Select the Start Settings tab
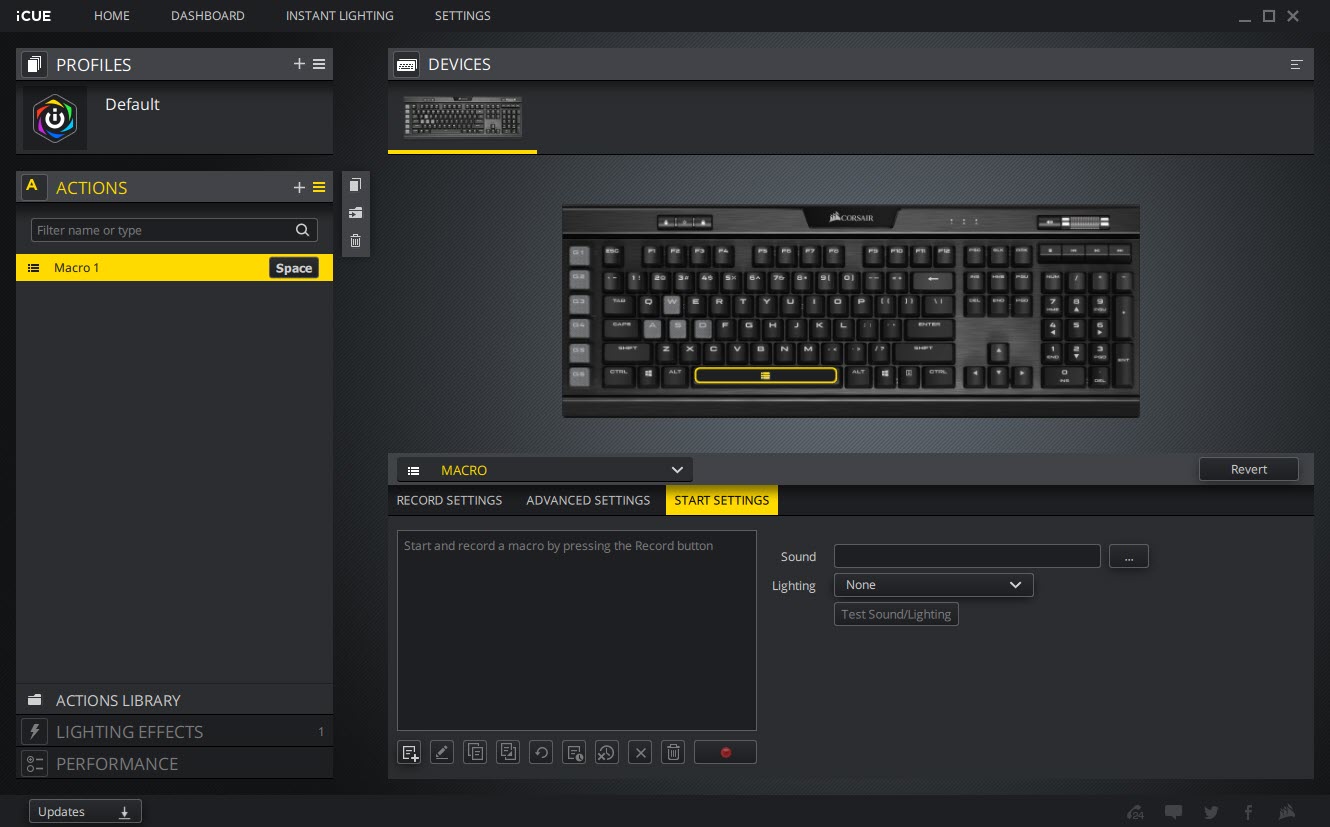 [x=722, y=500]
